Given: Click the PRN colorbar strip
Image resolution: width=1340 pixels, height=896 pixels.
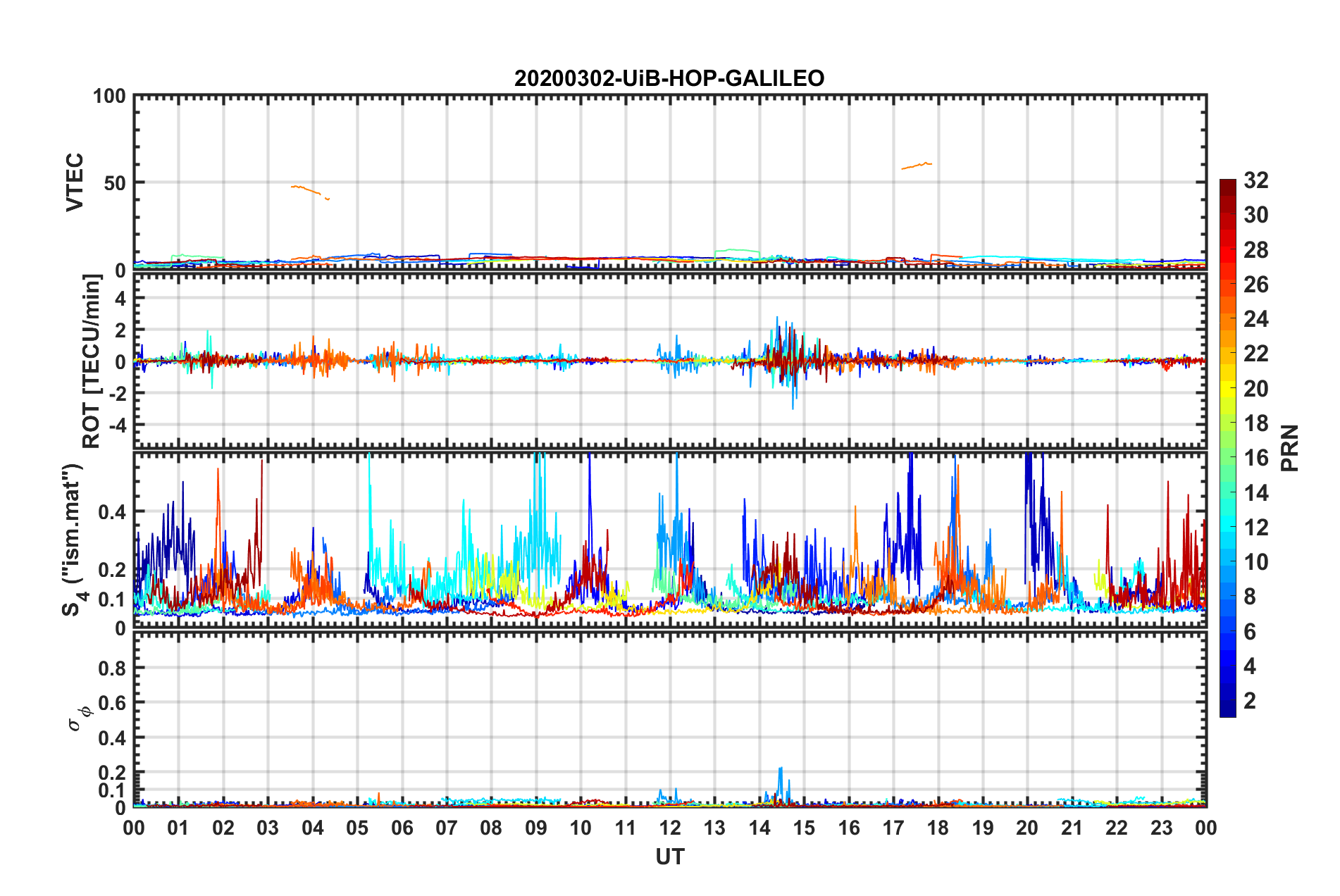Looking at the screenshot, I should coord(1227,448).
